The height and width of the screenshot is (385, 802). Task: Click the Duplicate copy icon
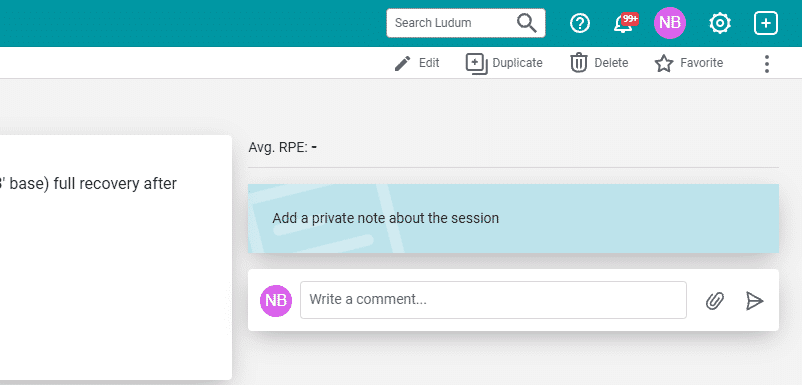(476, 63)
